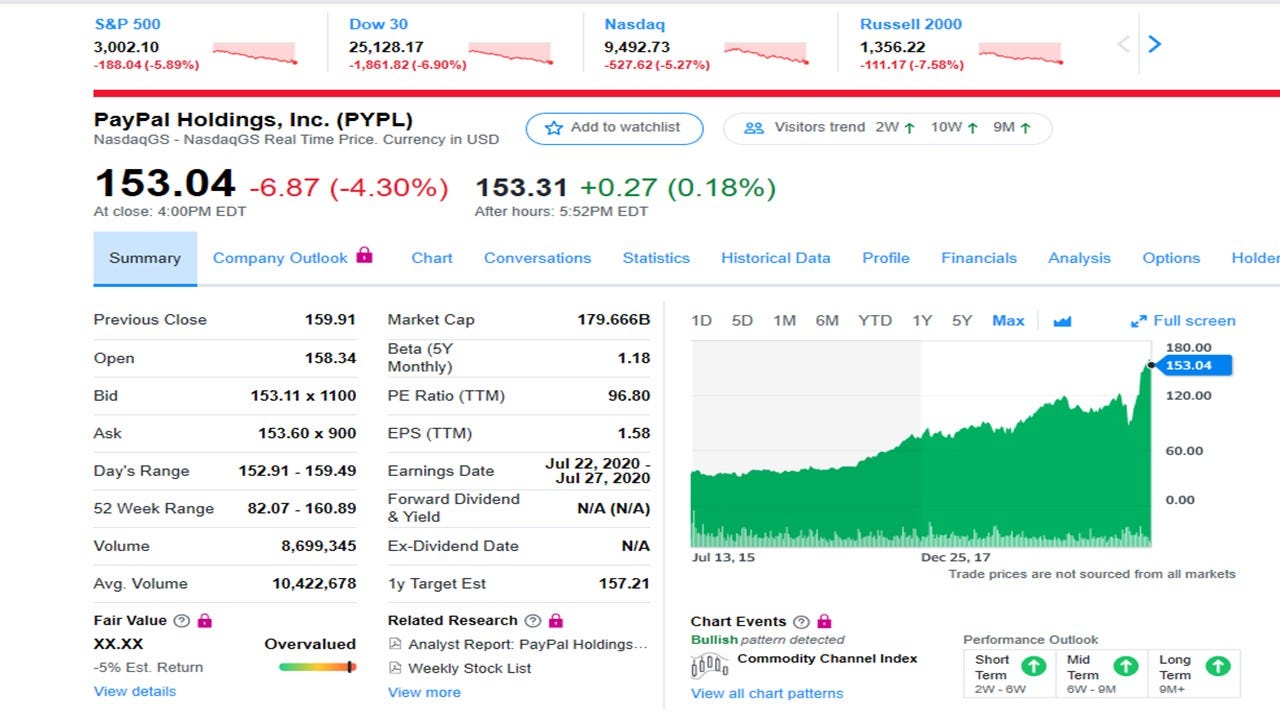Click the star icon in Add to watchlist
This screenshot has width=1280, height=720.
(554, 128)
